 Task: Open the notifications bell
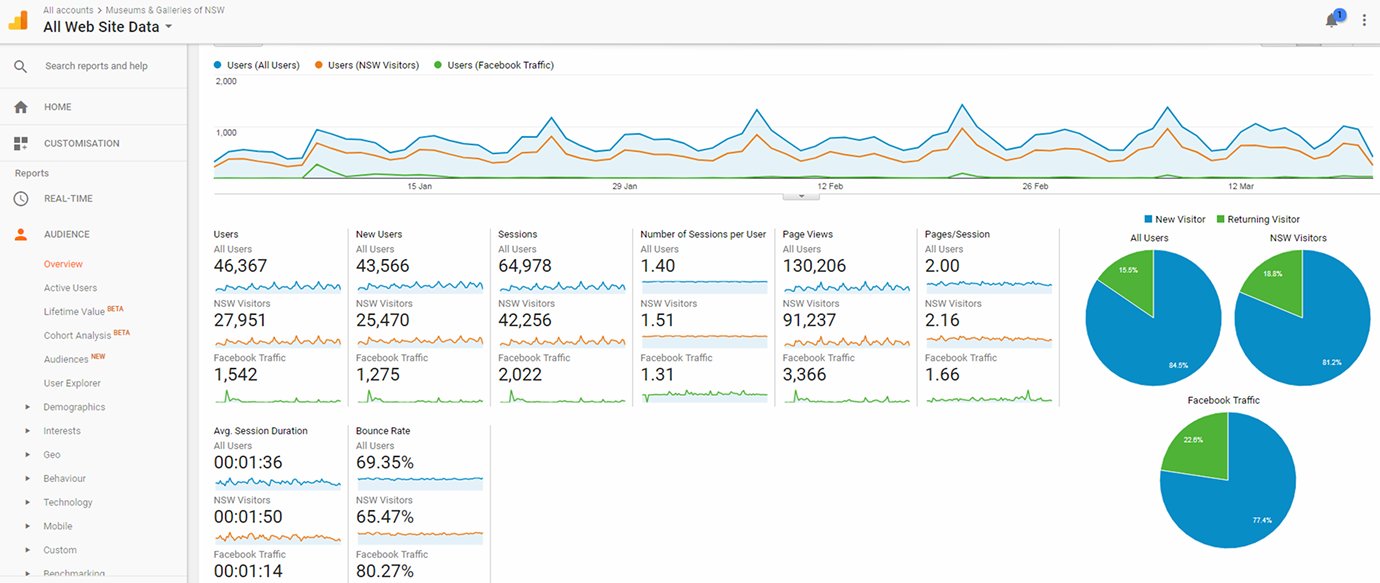point(1331,21)
